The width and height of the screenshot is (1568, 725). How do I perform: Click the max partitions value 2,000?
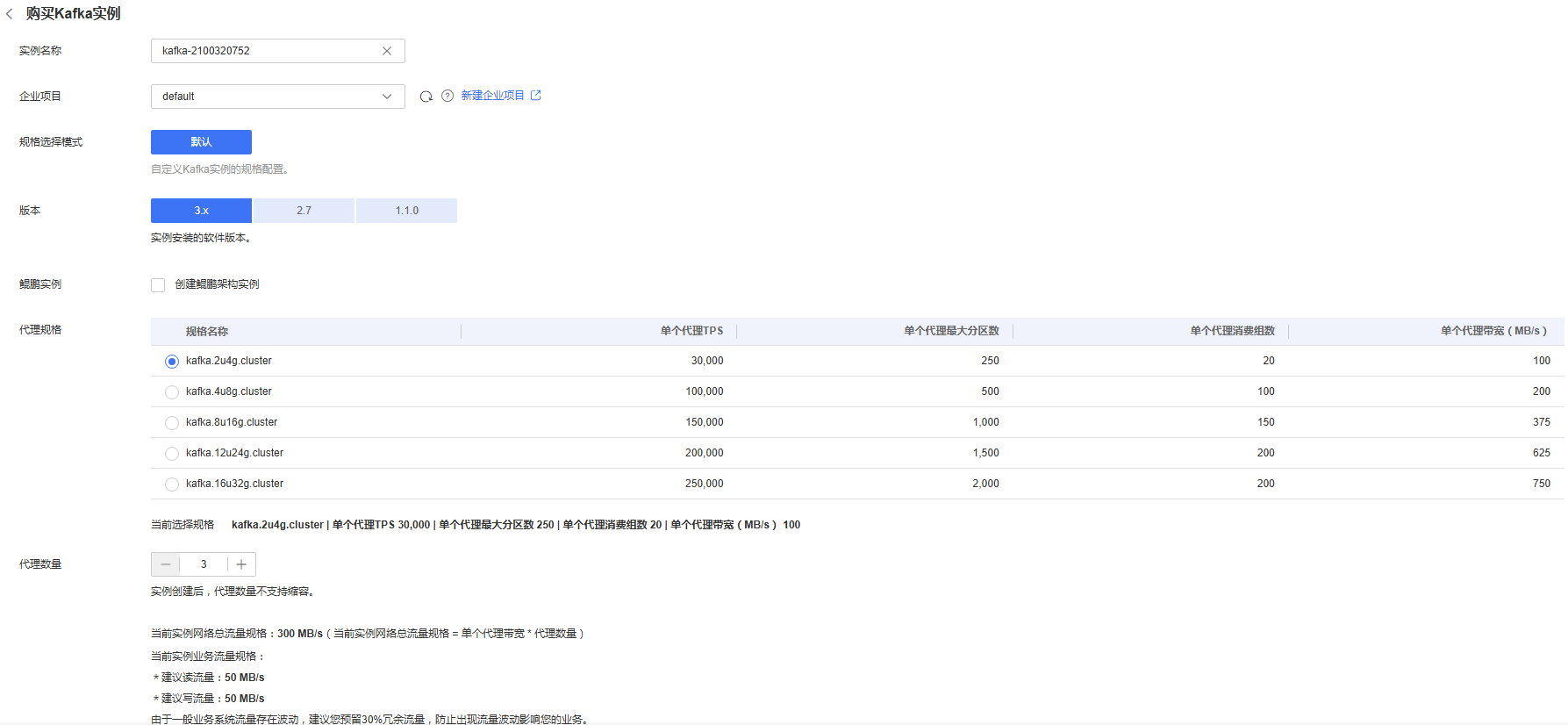pos(986,484)
